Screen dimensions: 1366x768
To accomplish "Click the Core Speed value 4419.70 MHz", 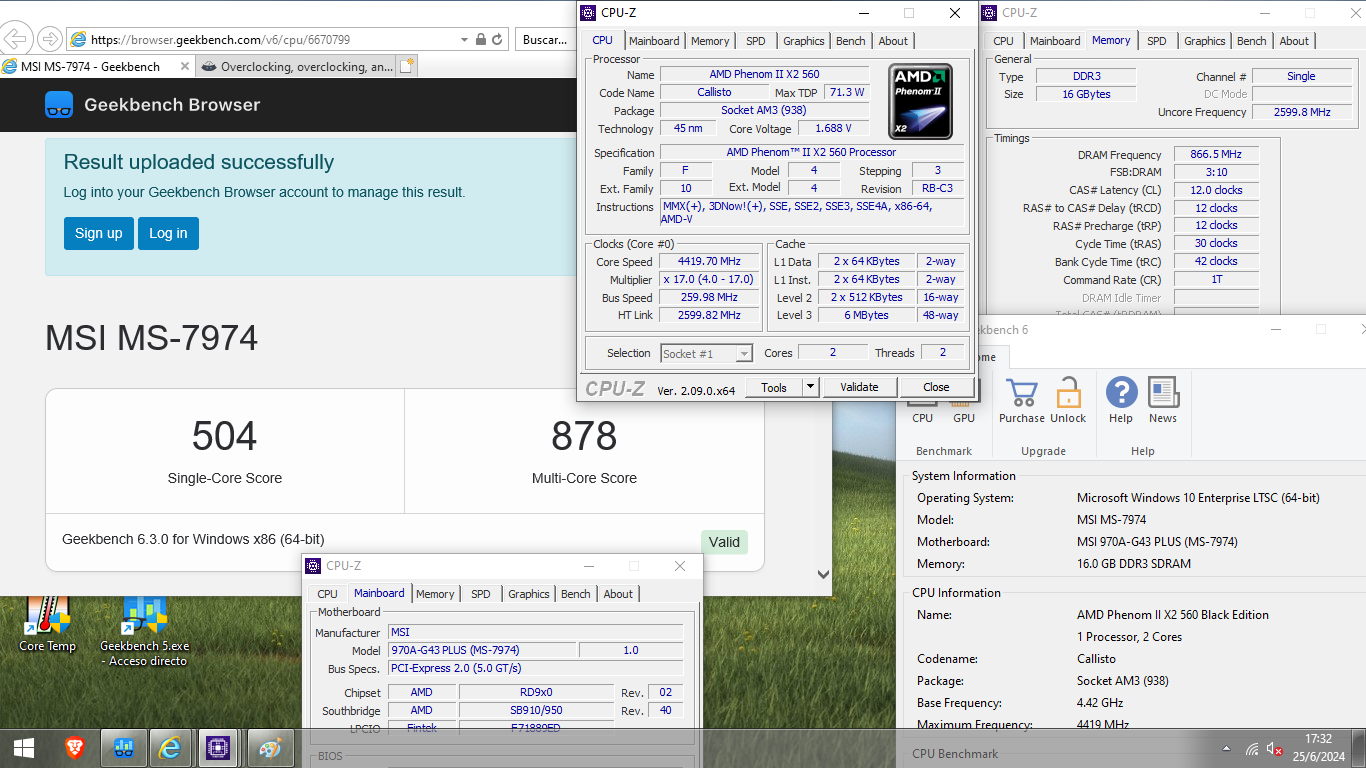I will coord(709,262).
